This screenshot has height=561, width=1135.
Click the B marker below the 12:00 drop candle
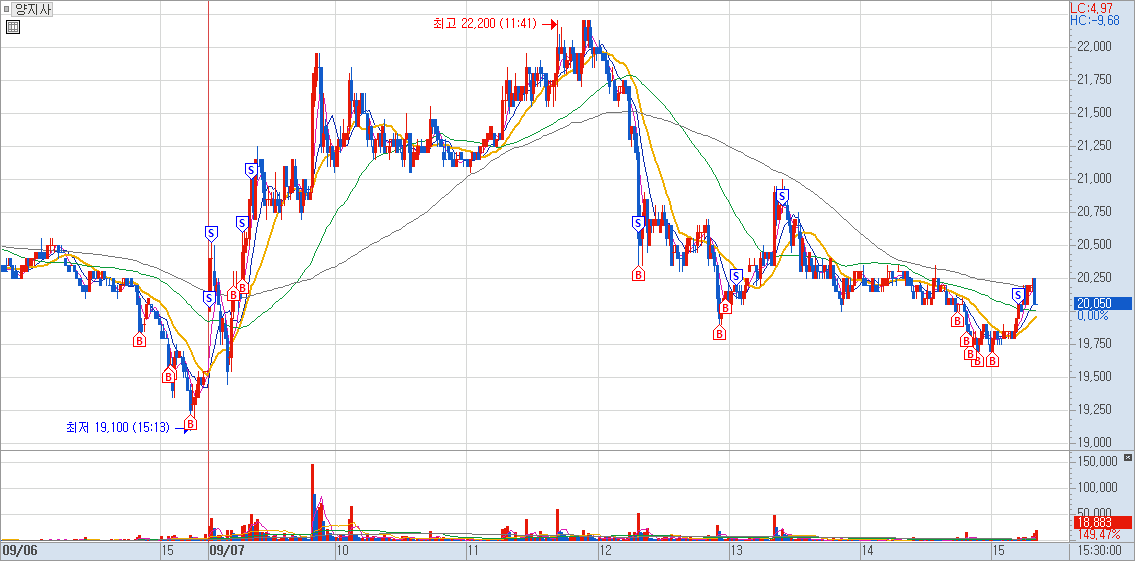(638, 274)
